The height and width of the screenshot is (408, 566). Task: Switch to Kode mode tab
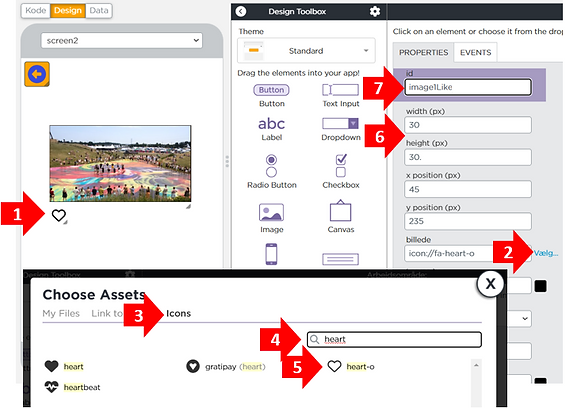coord(35,10)
